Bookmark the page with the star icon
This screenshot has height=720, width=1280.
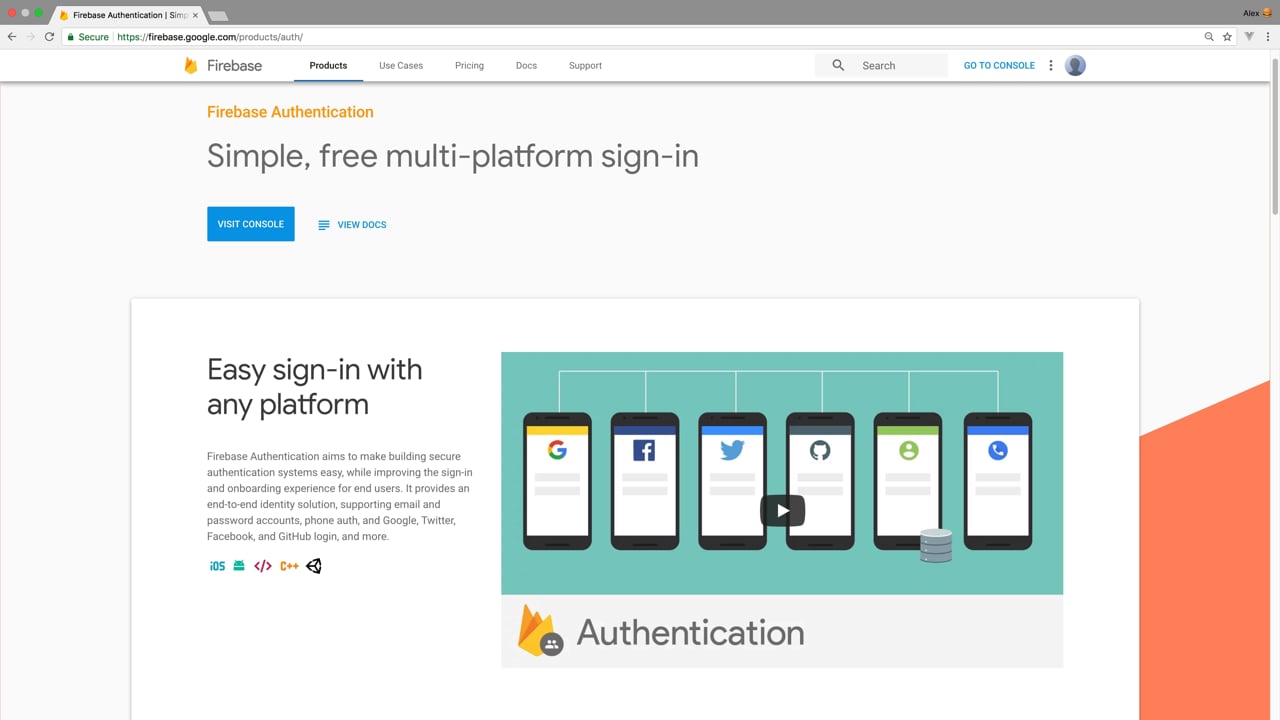1227,37
